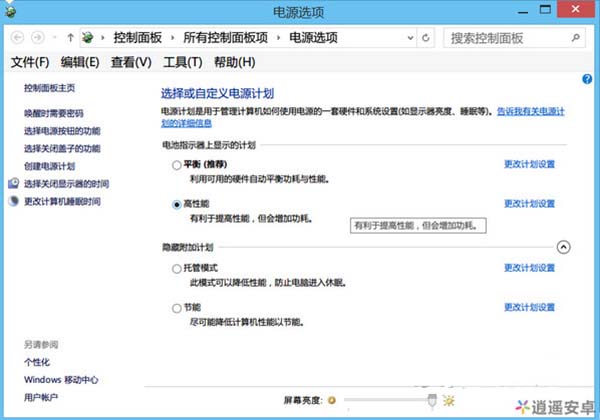
Task: Click the monitor icon beside 选择关闭显示器的时间
Action: coord(13,183)
